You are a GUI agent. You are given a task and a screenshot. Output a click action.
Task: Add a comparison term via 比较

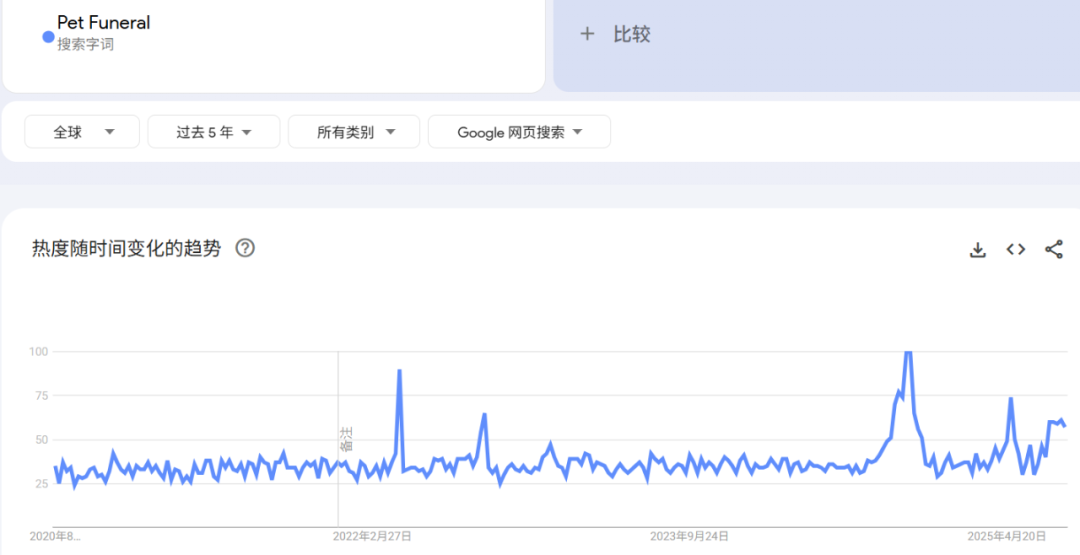click(632, 34)
